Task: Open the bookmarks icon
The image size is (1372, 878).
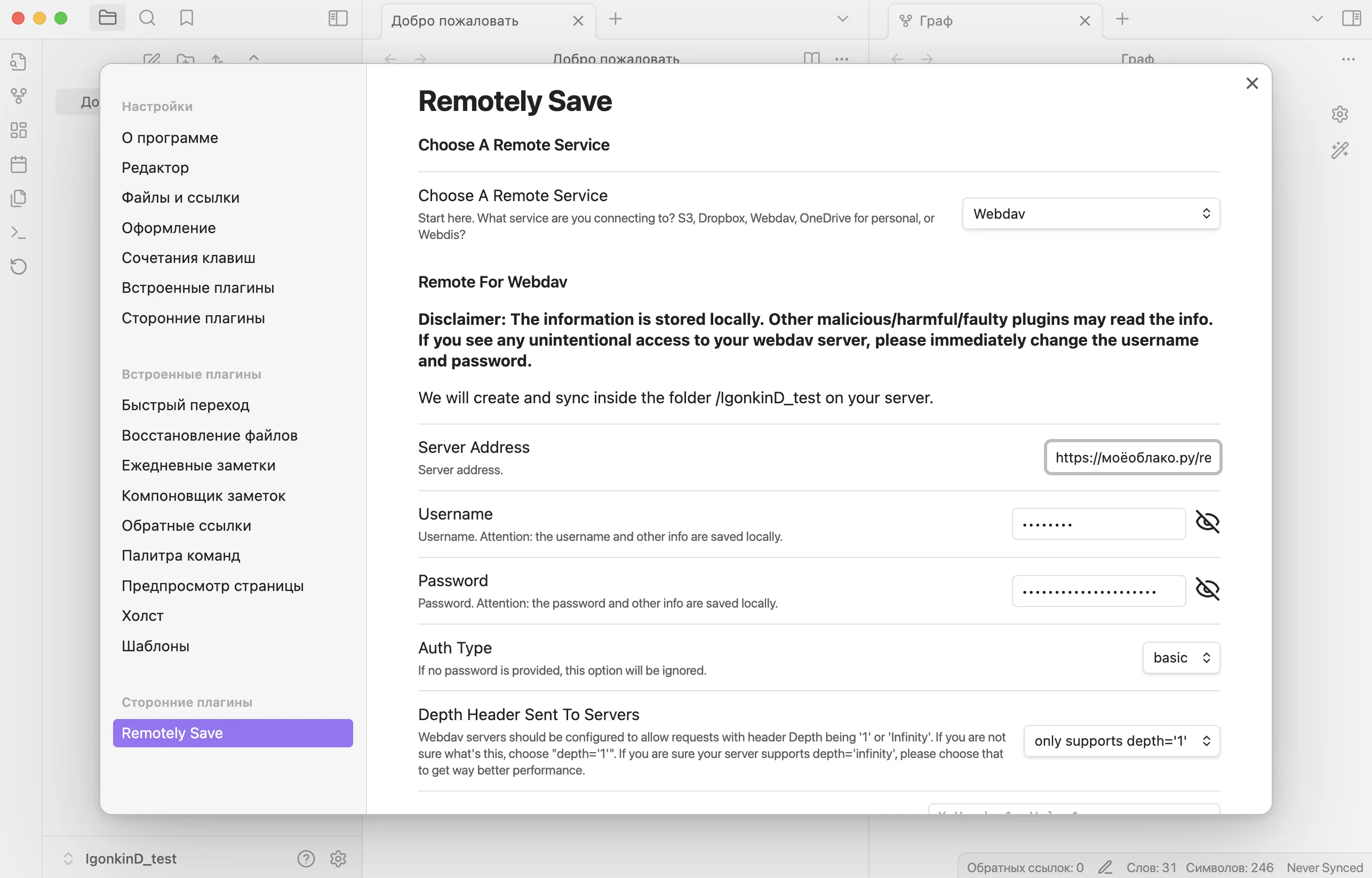Action: pyautogui.click(x=186, y=18)
